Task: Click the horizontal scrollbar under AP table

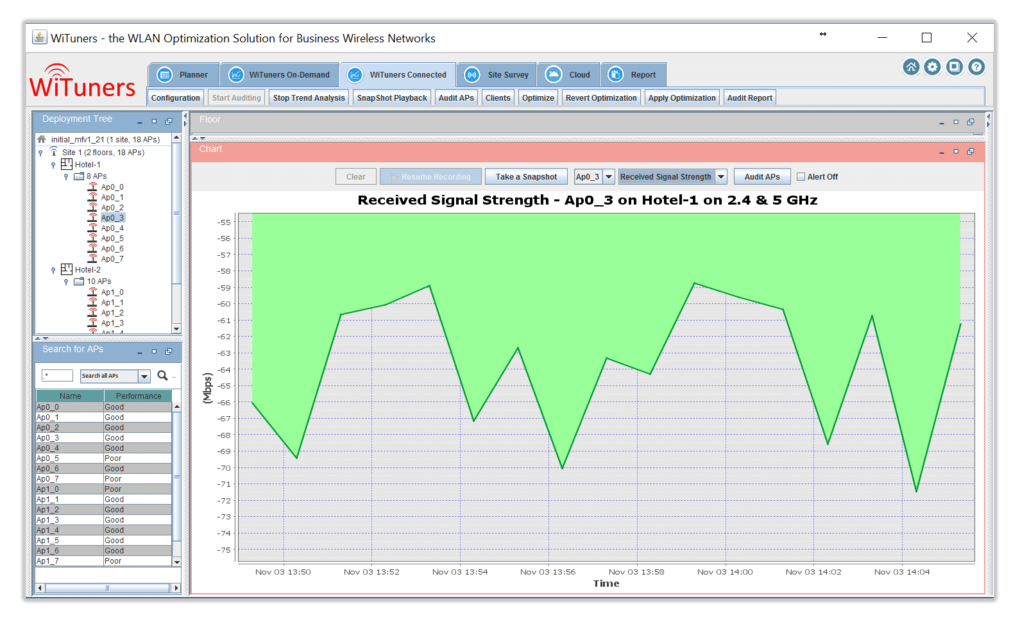Action: pos(107,588)
